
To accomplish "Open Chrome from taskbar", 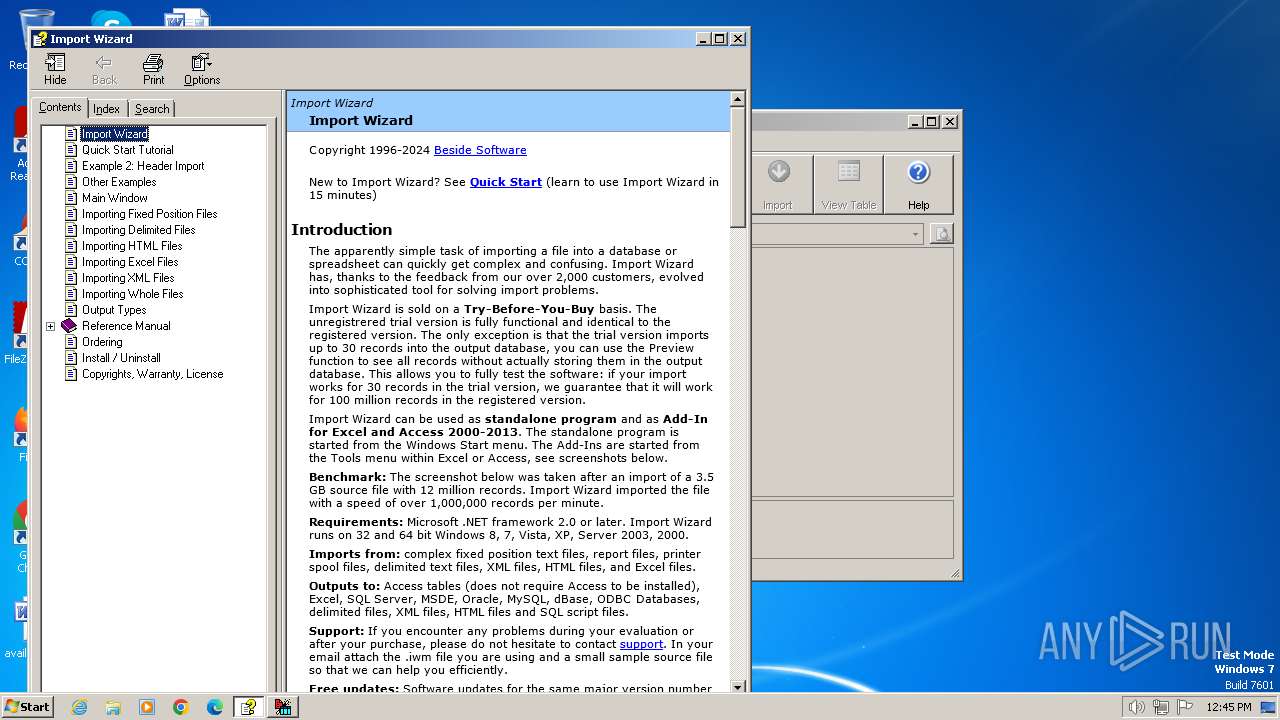I will (x=181, y=707).
